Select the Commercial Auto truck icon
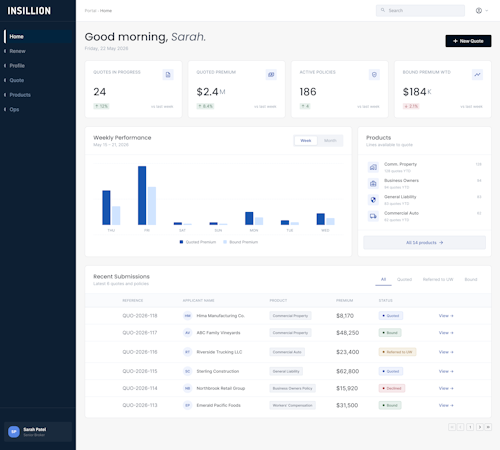This screenshot has width=500, height=450. [373, 216]
